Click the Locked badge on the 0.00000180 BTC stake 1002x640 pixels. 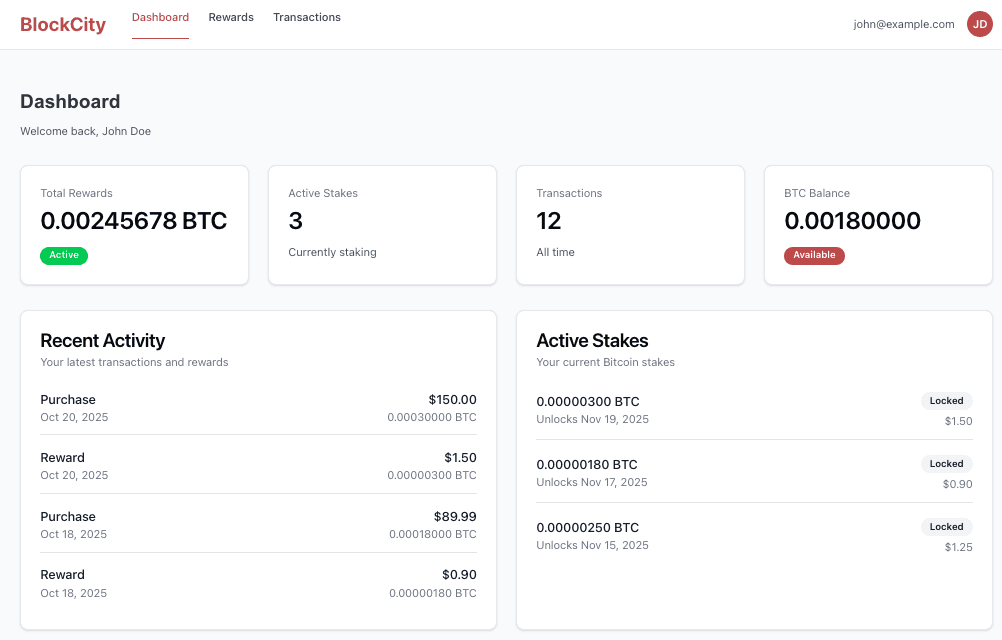click(946, 463)
